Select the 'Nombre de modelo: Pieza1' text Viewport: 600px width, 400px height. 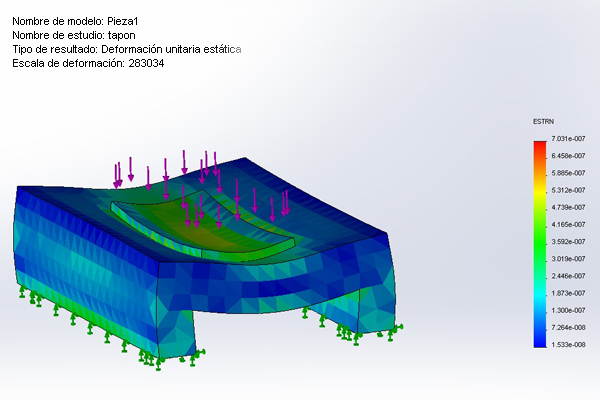point(82,20)
